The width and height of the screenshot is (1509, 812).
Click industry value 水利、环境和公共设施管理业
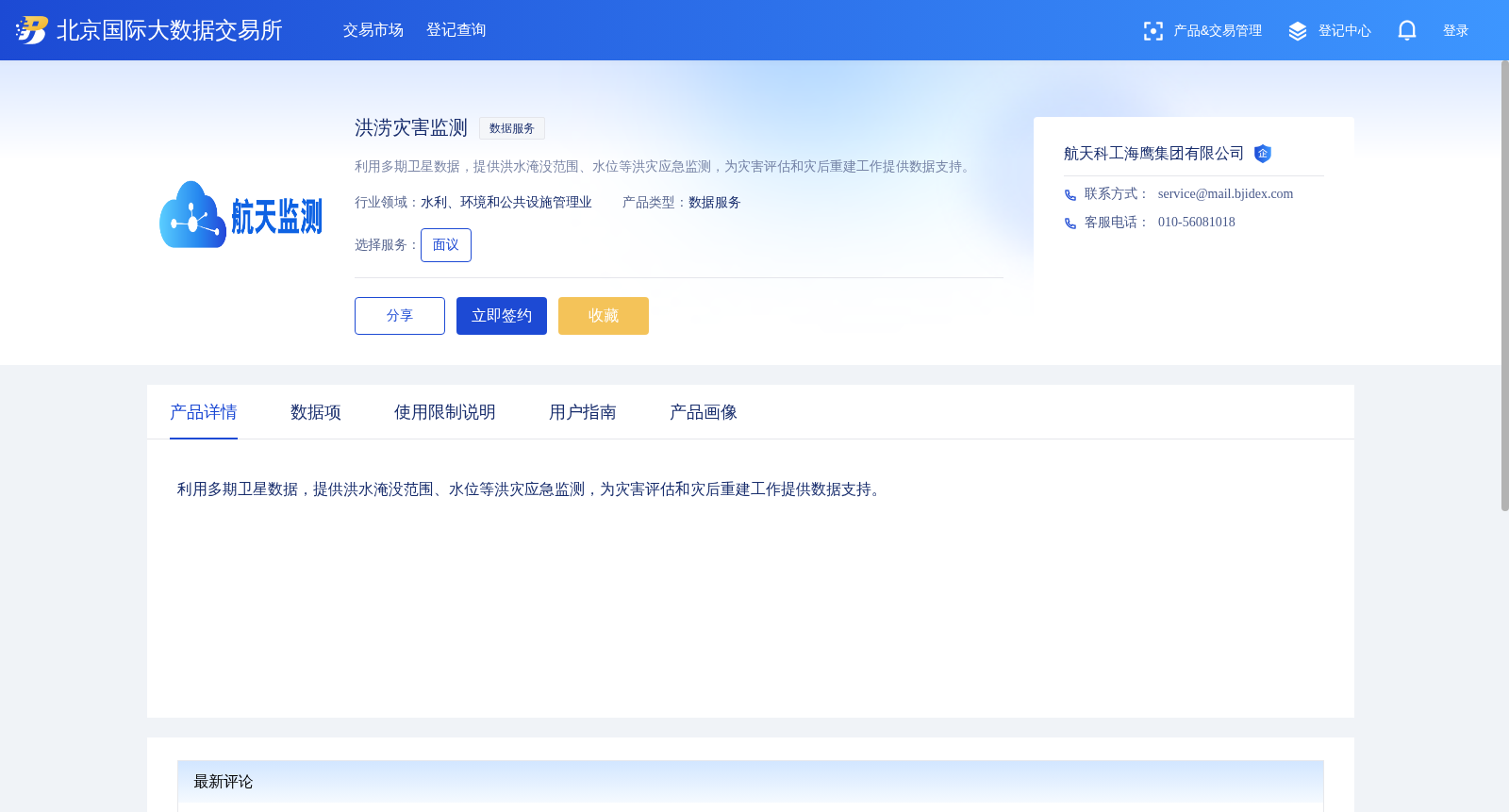[506, 203]
